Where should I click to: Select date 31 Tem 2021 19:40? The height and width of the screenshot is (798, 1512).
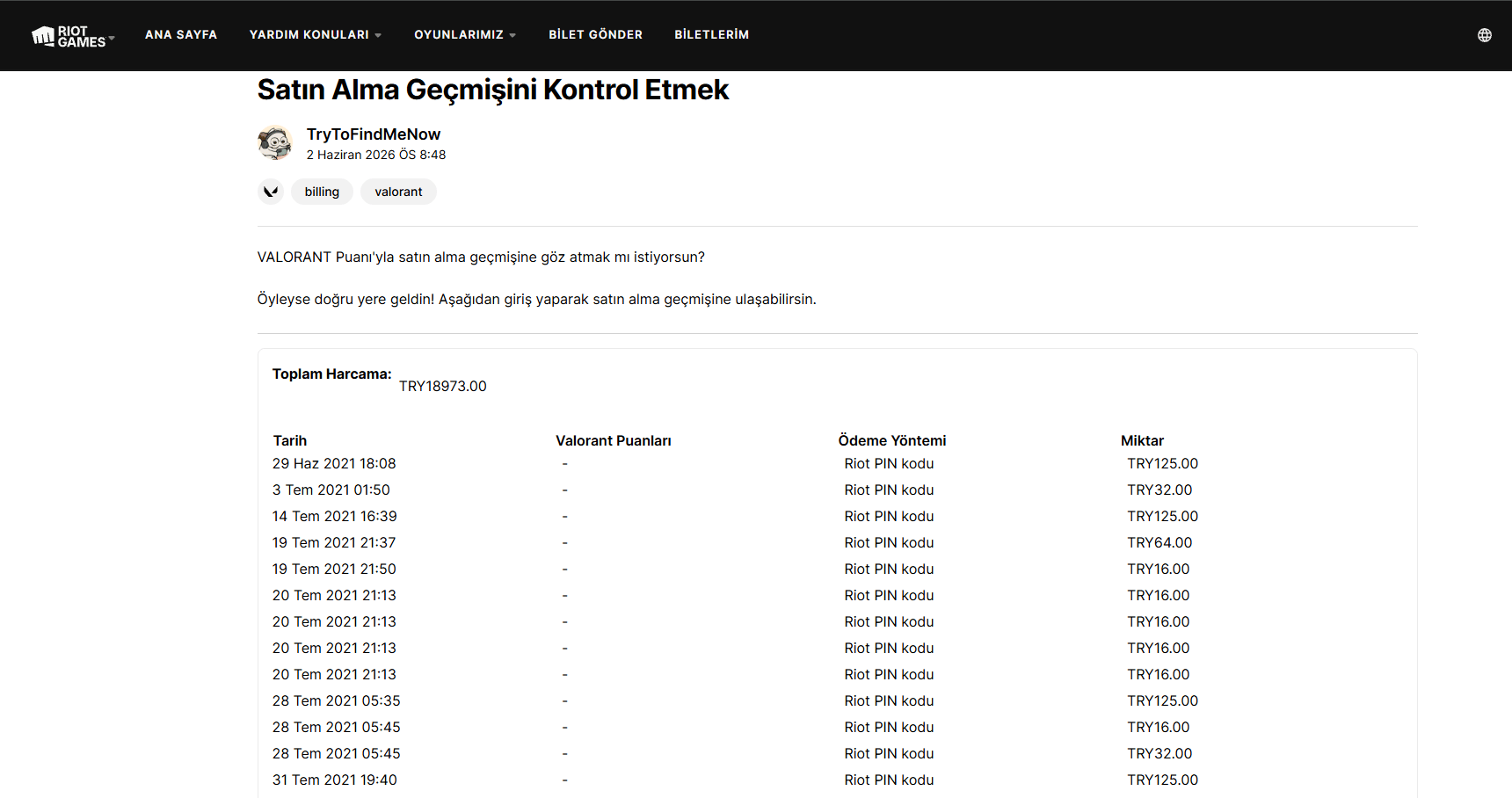pos(335,780)
